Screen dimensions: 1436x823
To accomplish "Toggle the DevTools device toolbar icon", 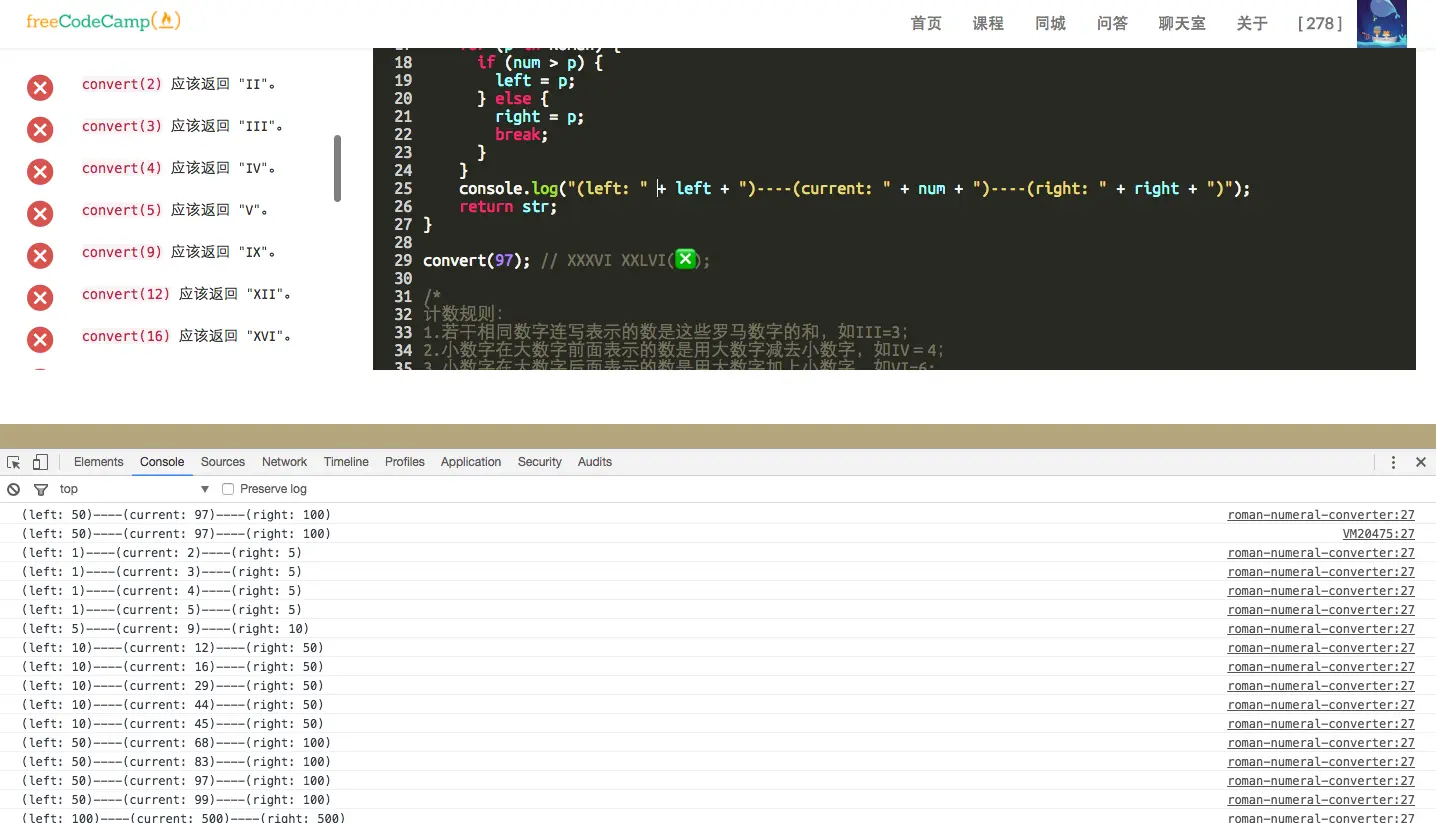I will pos(40,462).
